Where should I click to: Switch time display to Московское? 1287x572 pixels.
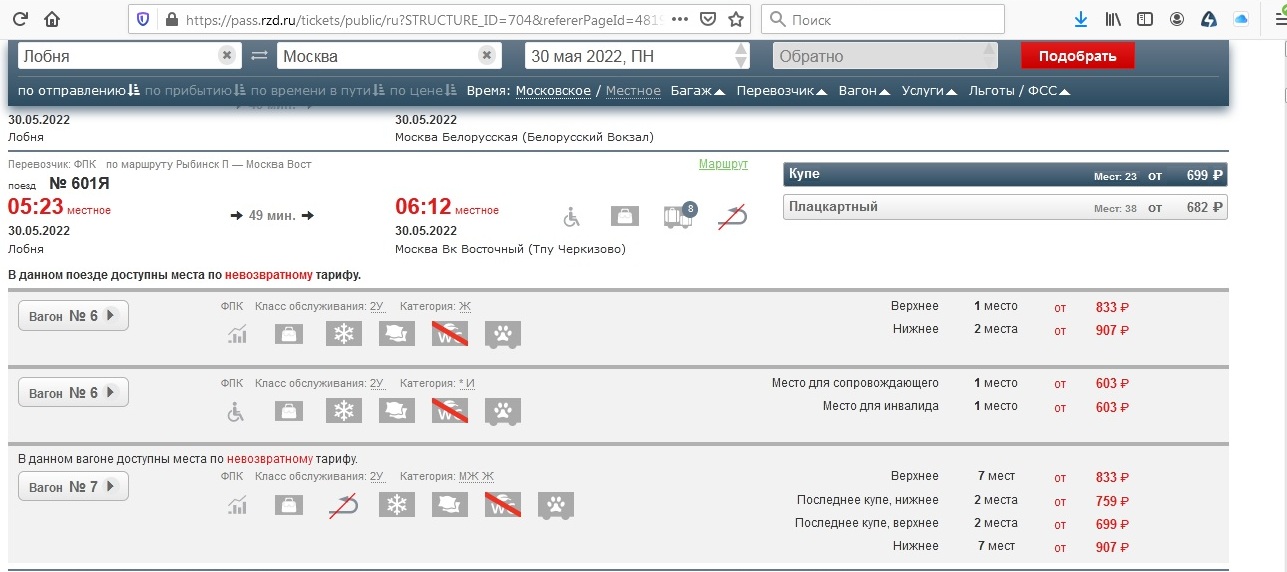(553, 91)
